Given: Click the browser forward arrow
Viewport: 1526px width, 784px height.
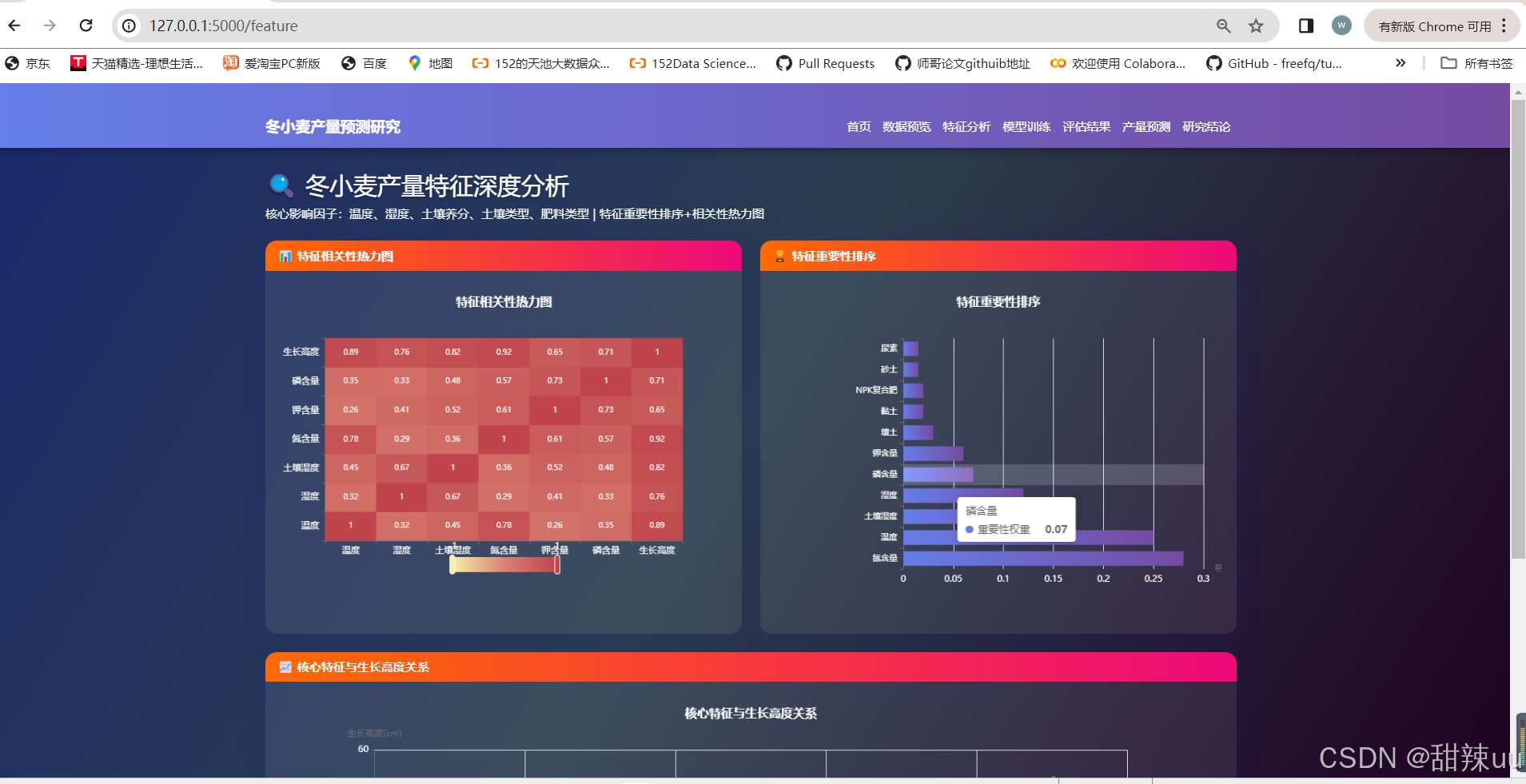Looking at the screenshot, I should coord(50,26).
